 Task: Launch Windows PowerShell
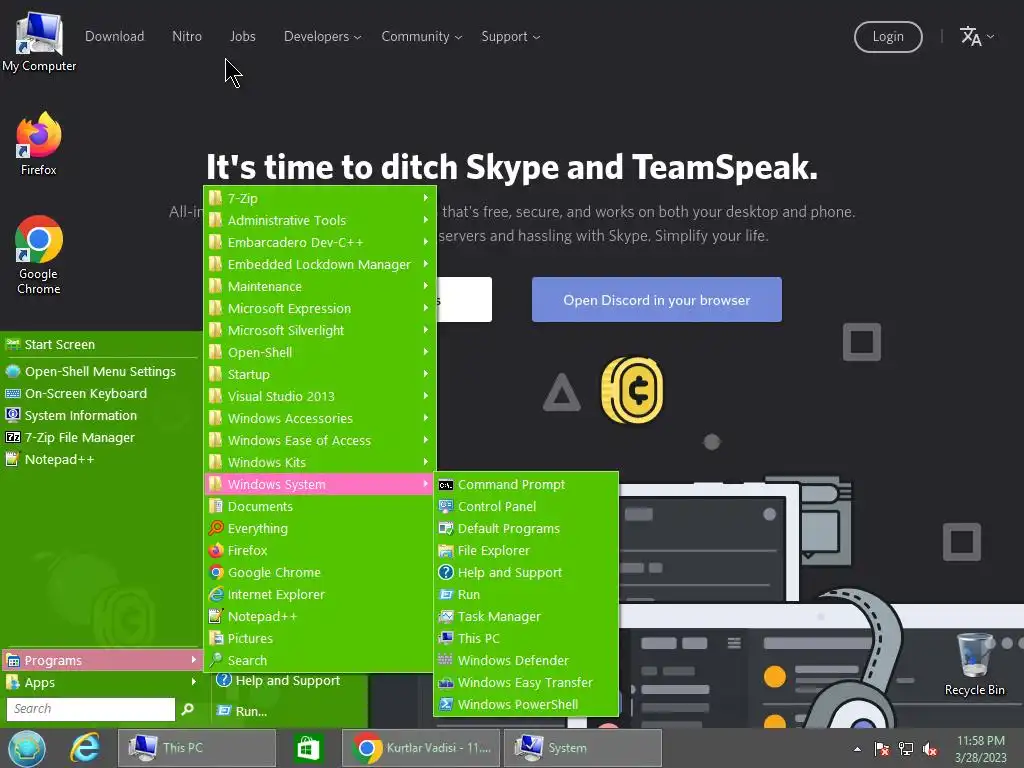[x=526, y=705]
